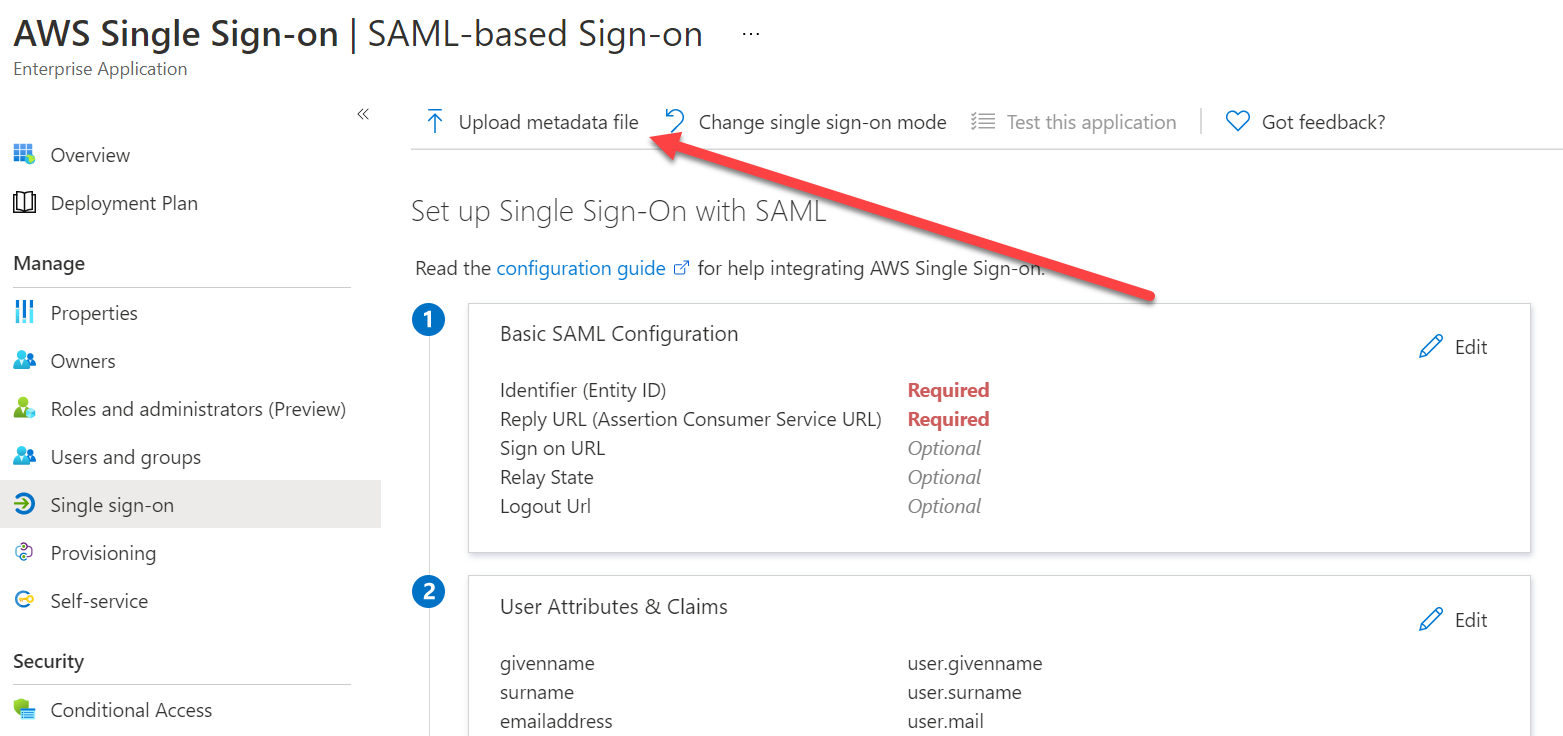Edit User Attributes & Claims section
Screen dimensions: 1563x736
(x=1453, y=620)
